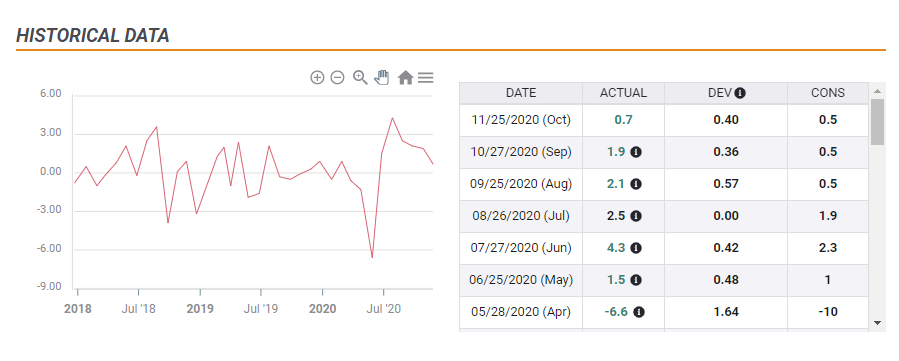Click the 1.9 consensus value for Jul
899x361 pixels.
pyautogui.click(x=828, y=216)
